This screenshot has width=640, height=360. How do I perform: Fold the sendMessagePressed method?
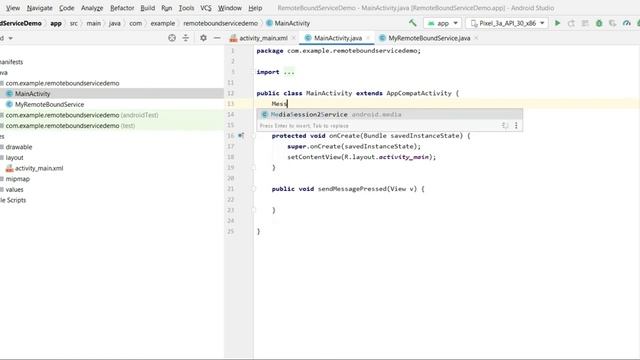pos(253,189)
